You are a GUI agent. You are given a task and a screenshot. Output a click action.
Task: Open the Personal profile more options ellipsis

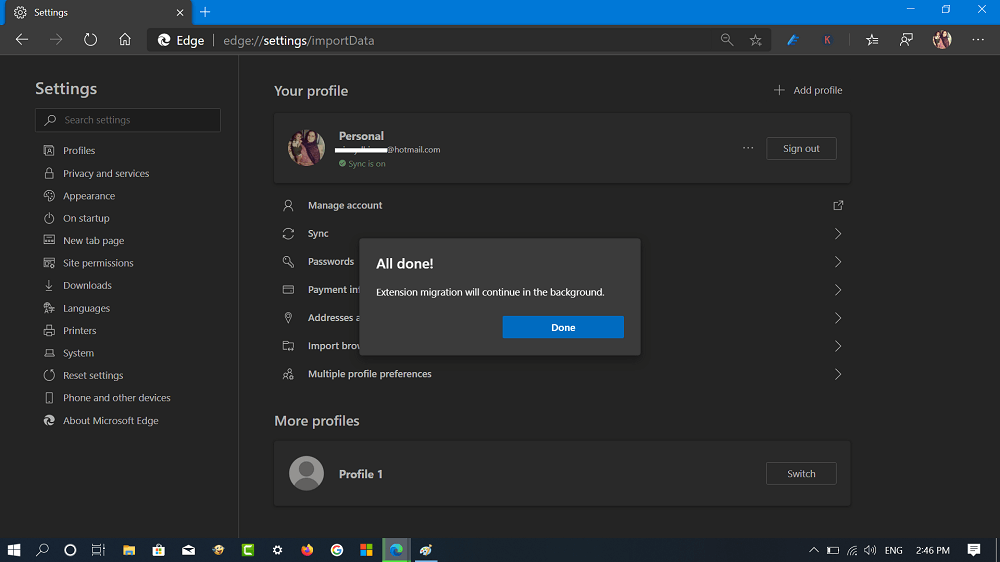pyautogui.click(x=748, y=148)
